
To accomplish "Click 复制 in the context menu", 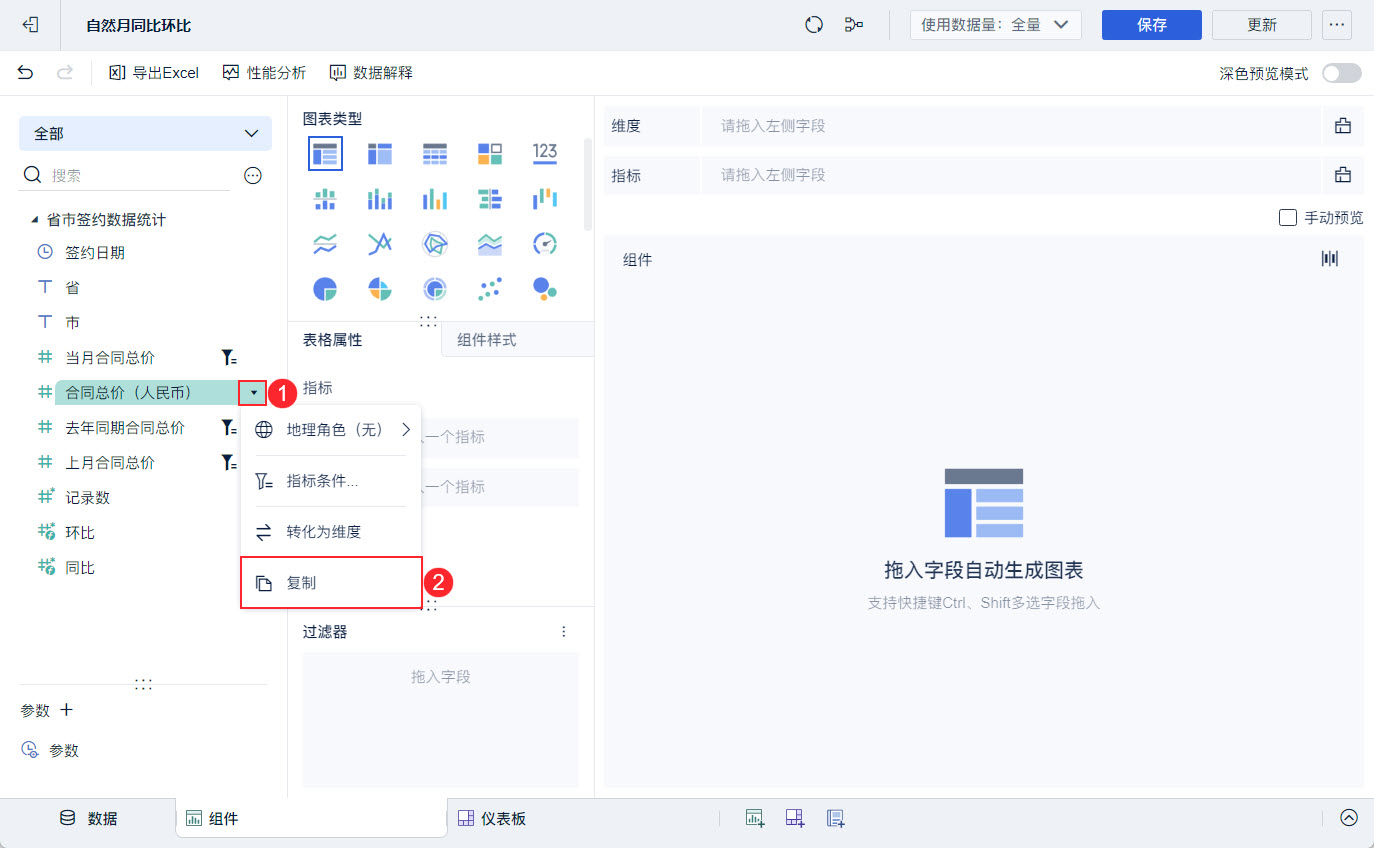I will click(331, 583).
